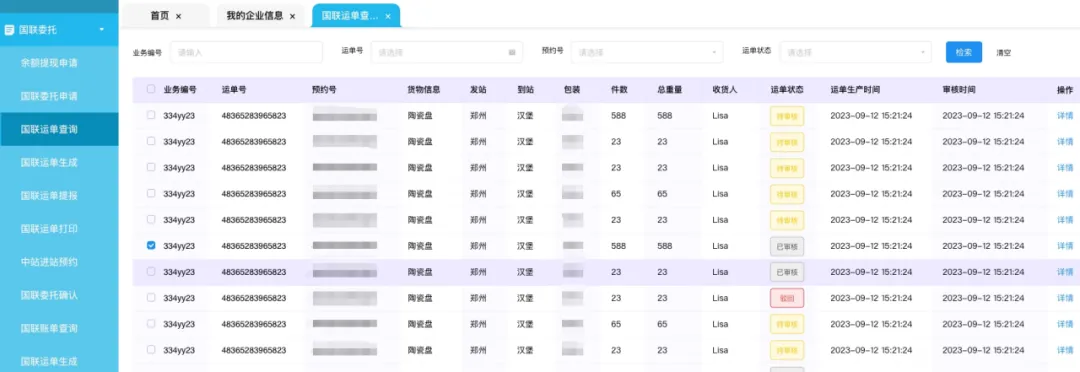
Task: Click the 运单号 column header
Action: [234, 90]
